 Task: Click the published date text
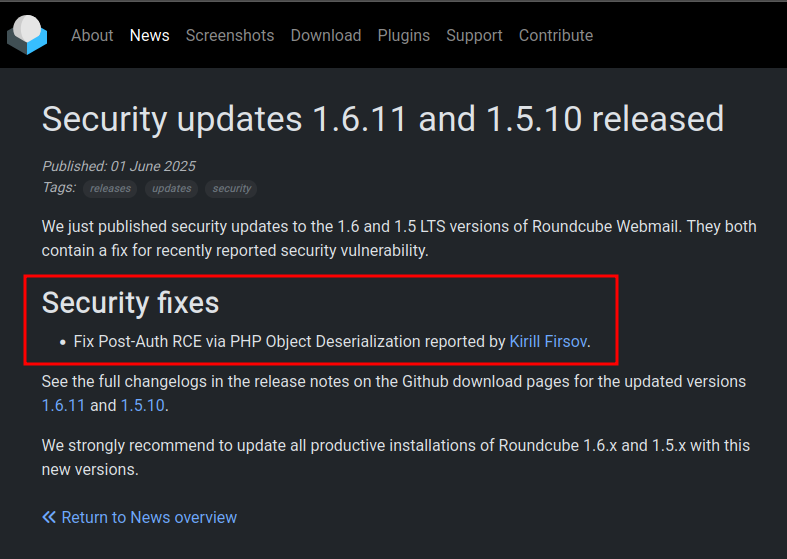[118, 166]
